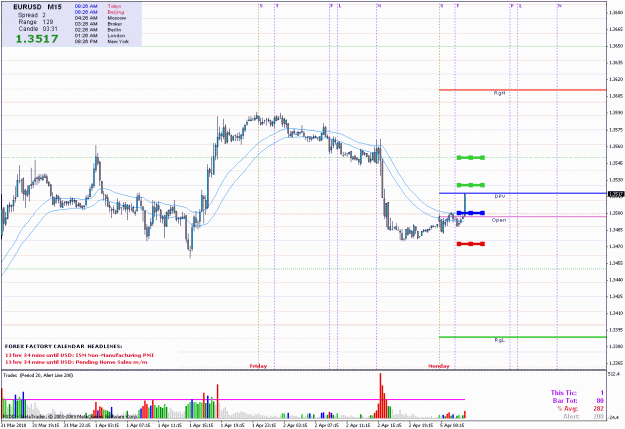The width and height of the screenshot is (625, 429).
Task: Open the Pending Home Sales m/m headline
Action: click(76, 362)
